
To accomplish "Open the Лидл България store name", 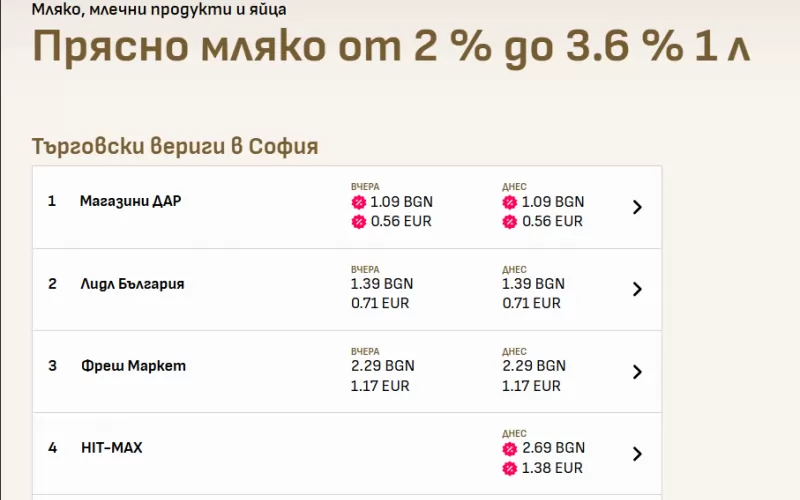I will tap(132, 284).
